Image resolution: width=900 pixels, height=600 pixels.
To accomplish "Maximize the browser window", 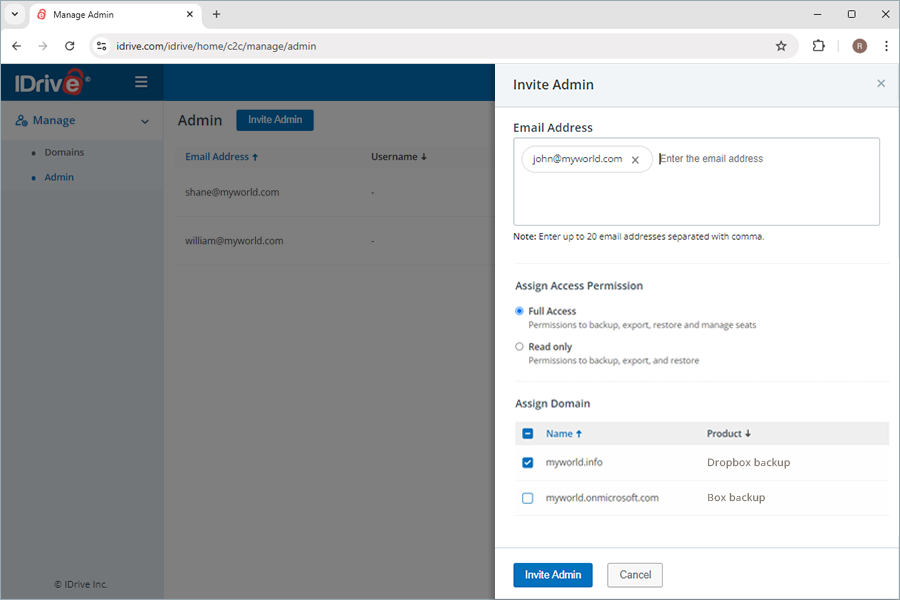I will click(852, 14).
